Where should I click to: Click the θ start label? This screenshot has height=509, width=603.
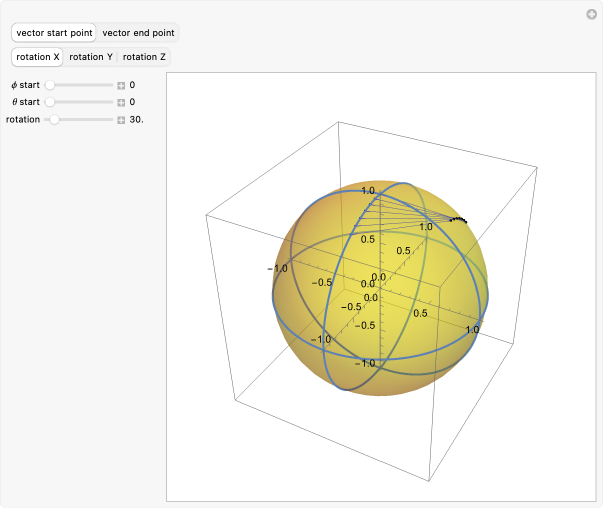(x=26, y=102)
